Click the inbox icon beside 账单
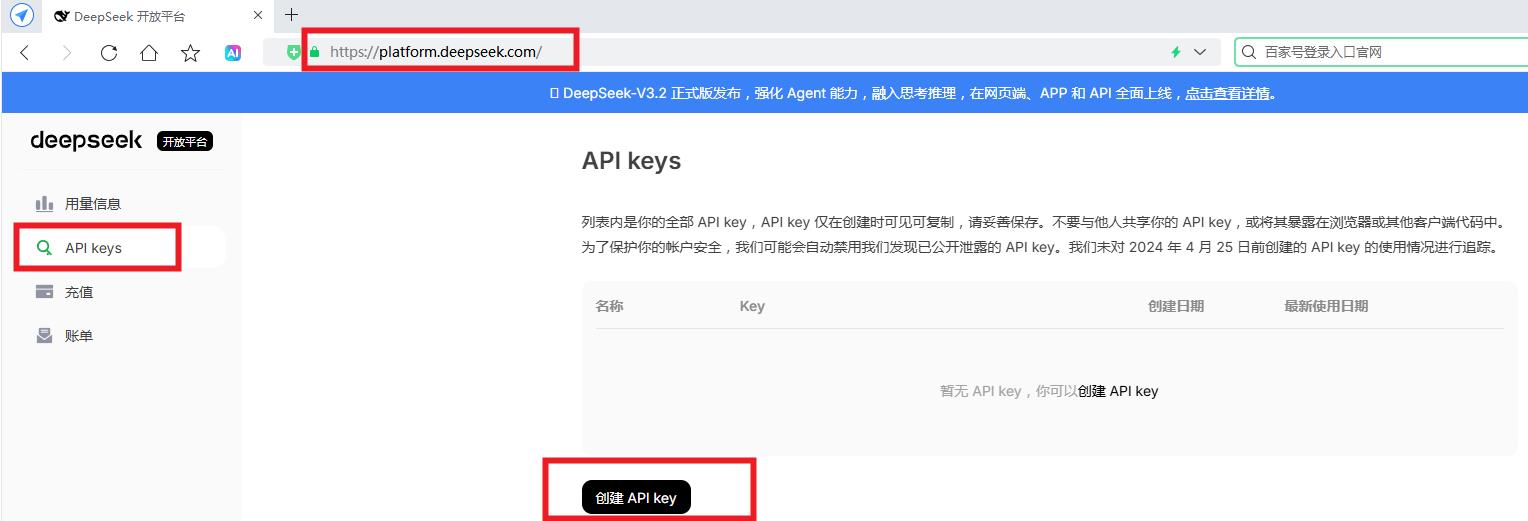 coord(44,336)
